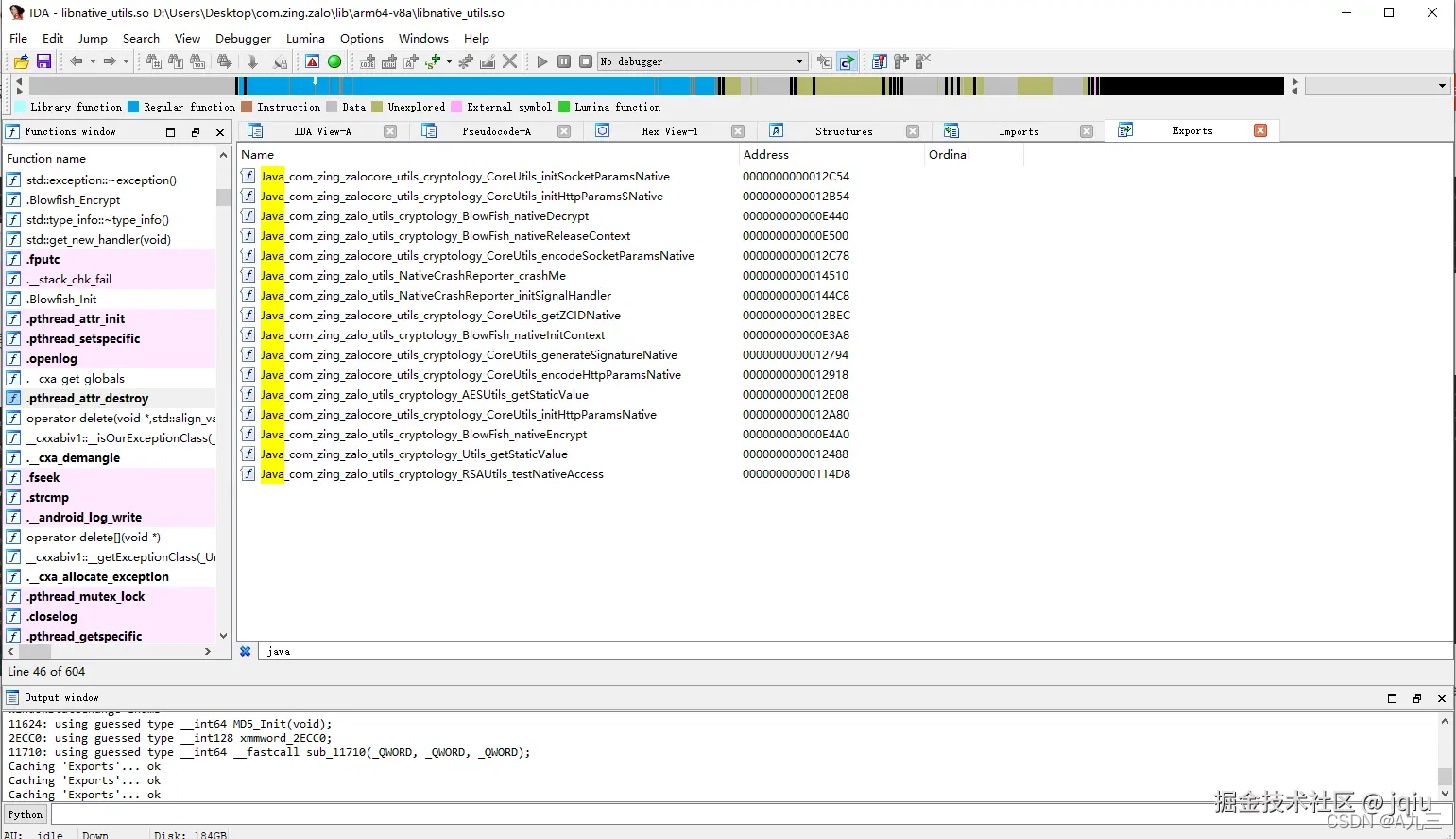This screenshot has width=1456, height=839.
Task: Click the convert to data icon
Action: click(388, 61)
